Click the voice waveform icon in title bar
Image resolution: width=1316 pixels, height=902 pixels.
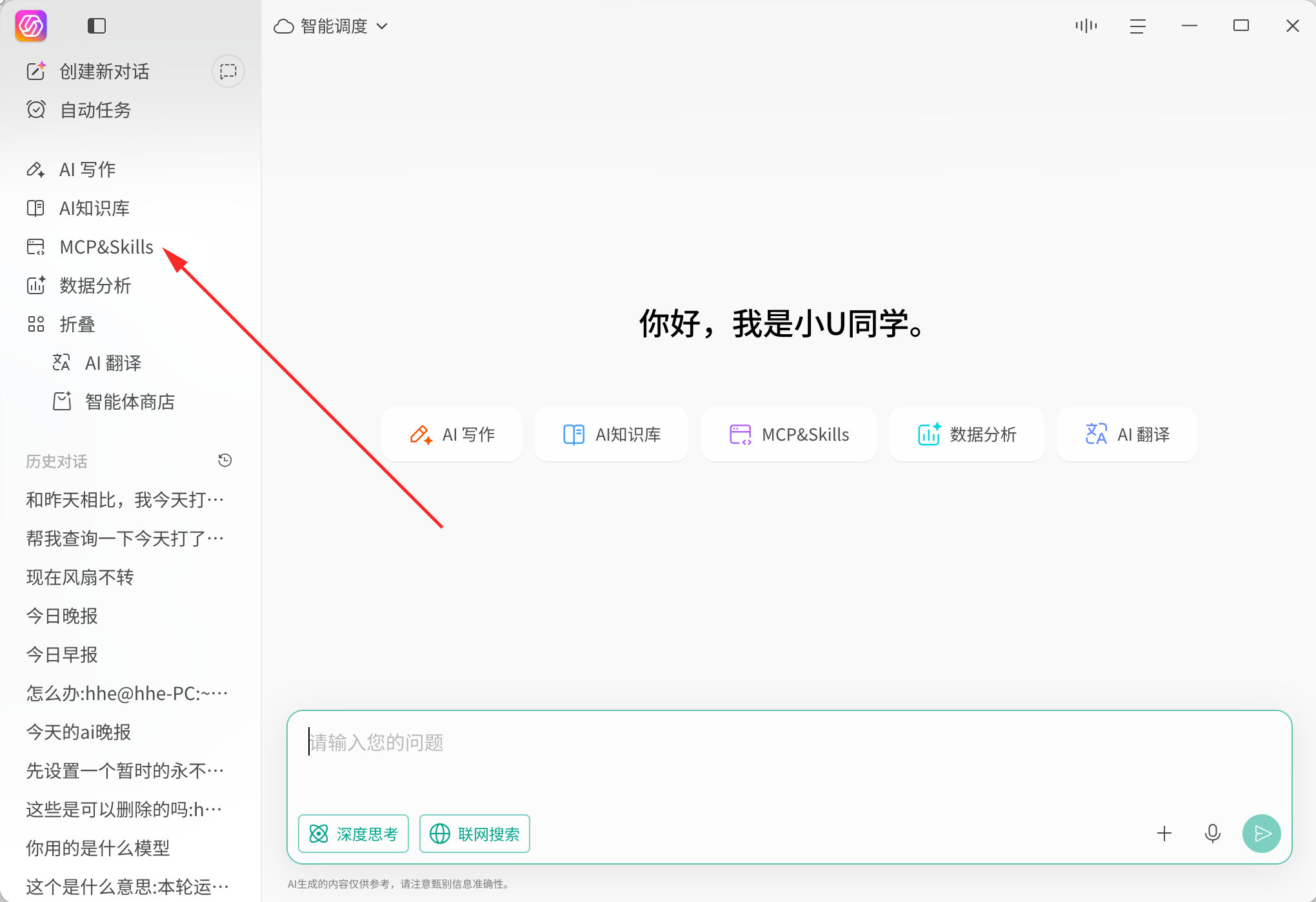[1086, 26]
